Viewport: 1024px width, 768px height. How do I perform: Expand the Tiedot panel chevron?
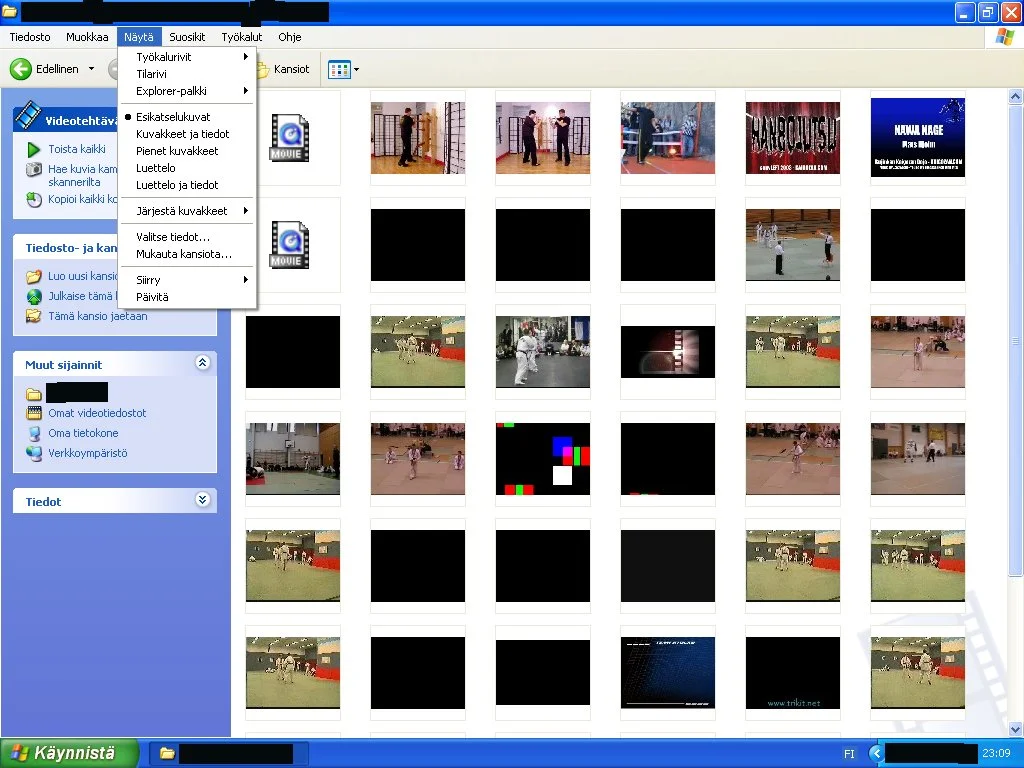[x=203, y=500]
